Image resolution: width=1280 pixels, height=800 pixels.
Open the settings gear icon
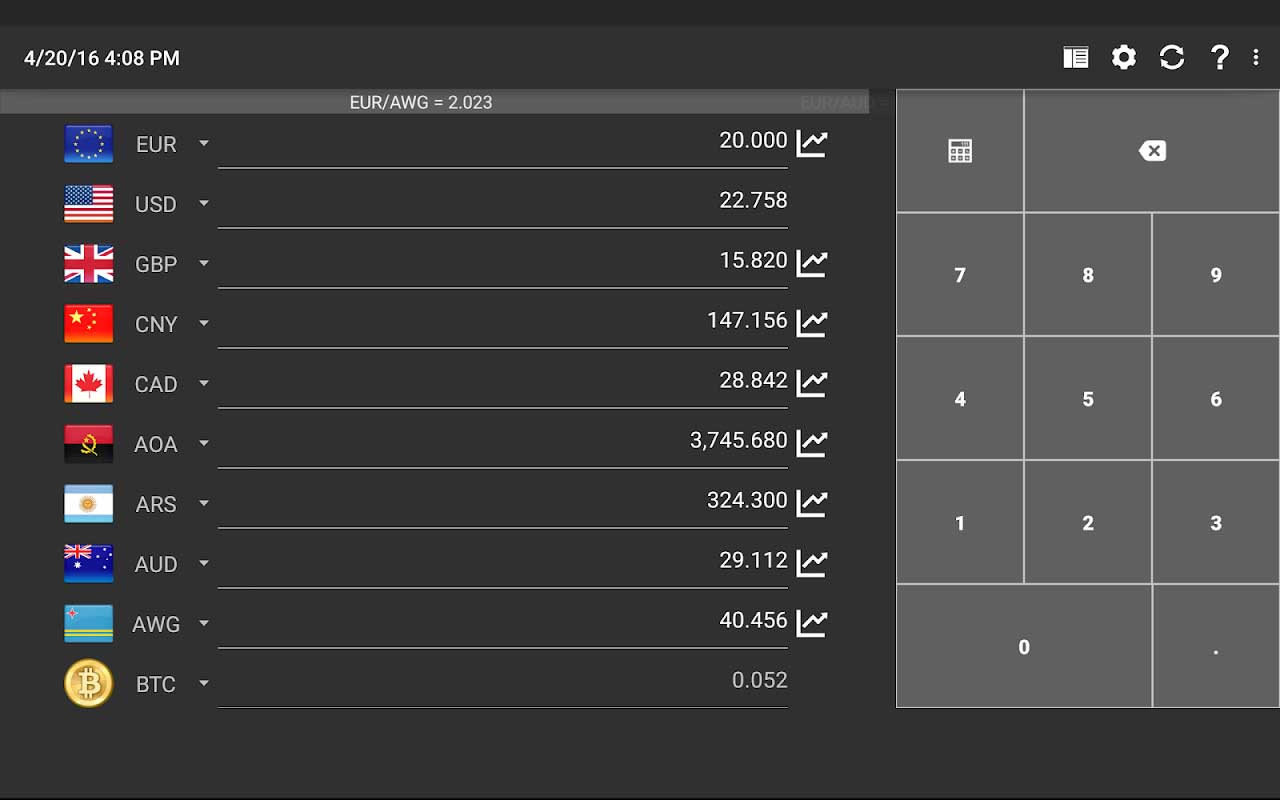(1124, 58)
